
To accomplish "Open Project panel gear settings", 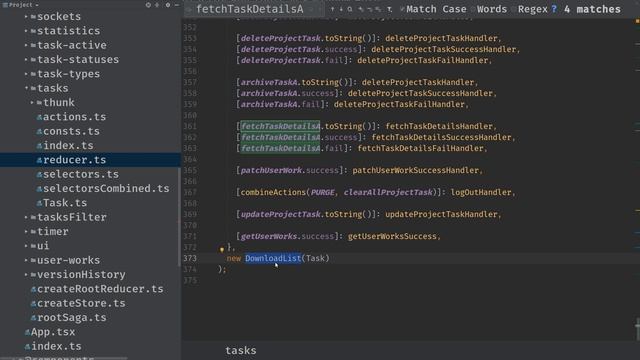I will (168, 5).
